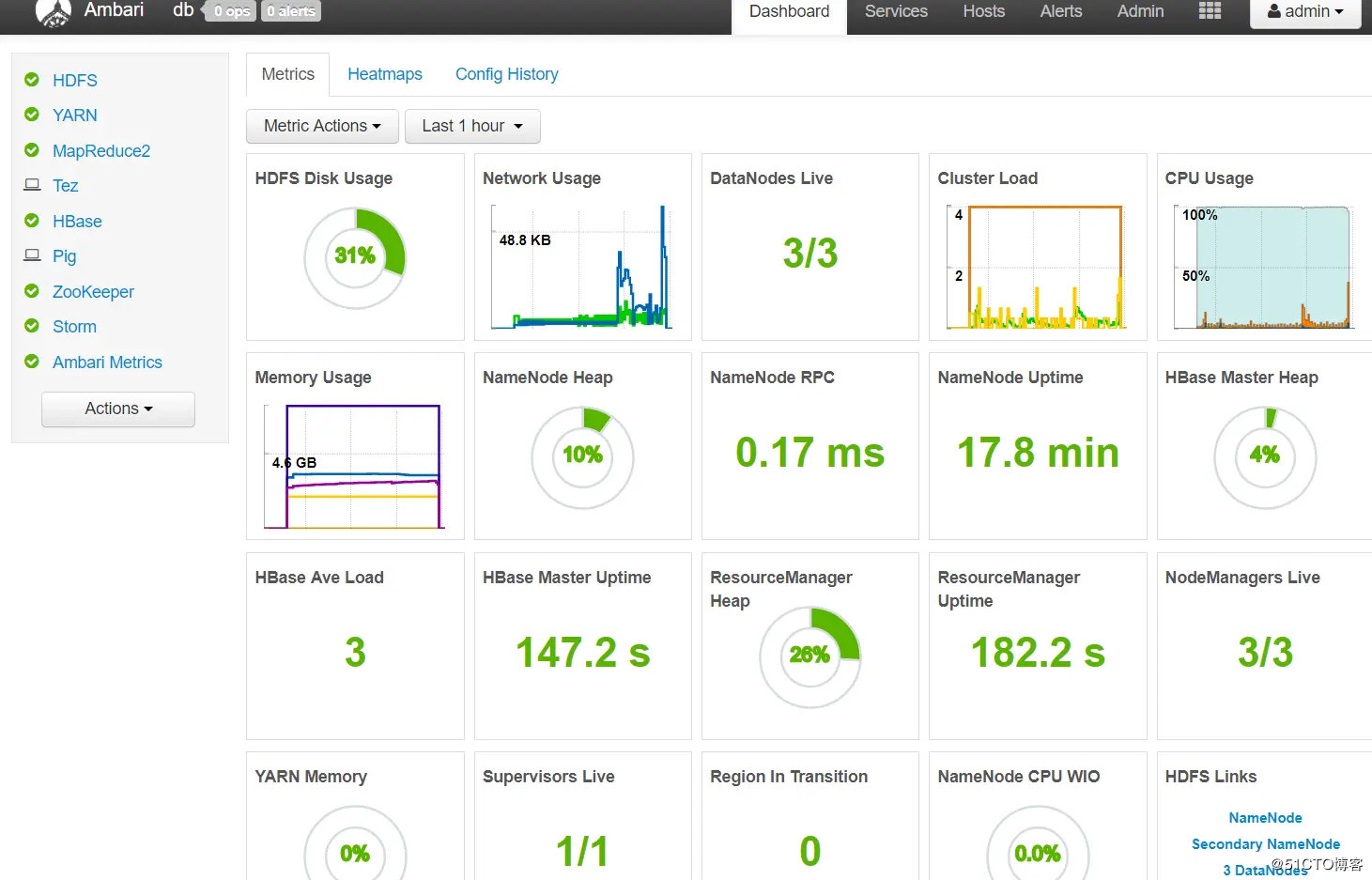1372x880 pixels.
Task: Click the ResourceManager Heap 26% gauge
Action: coord(809,657)
